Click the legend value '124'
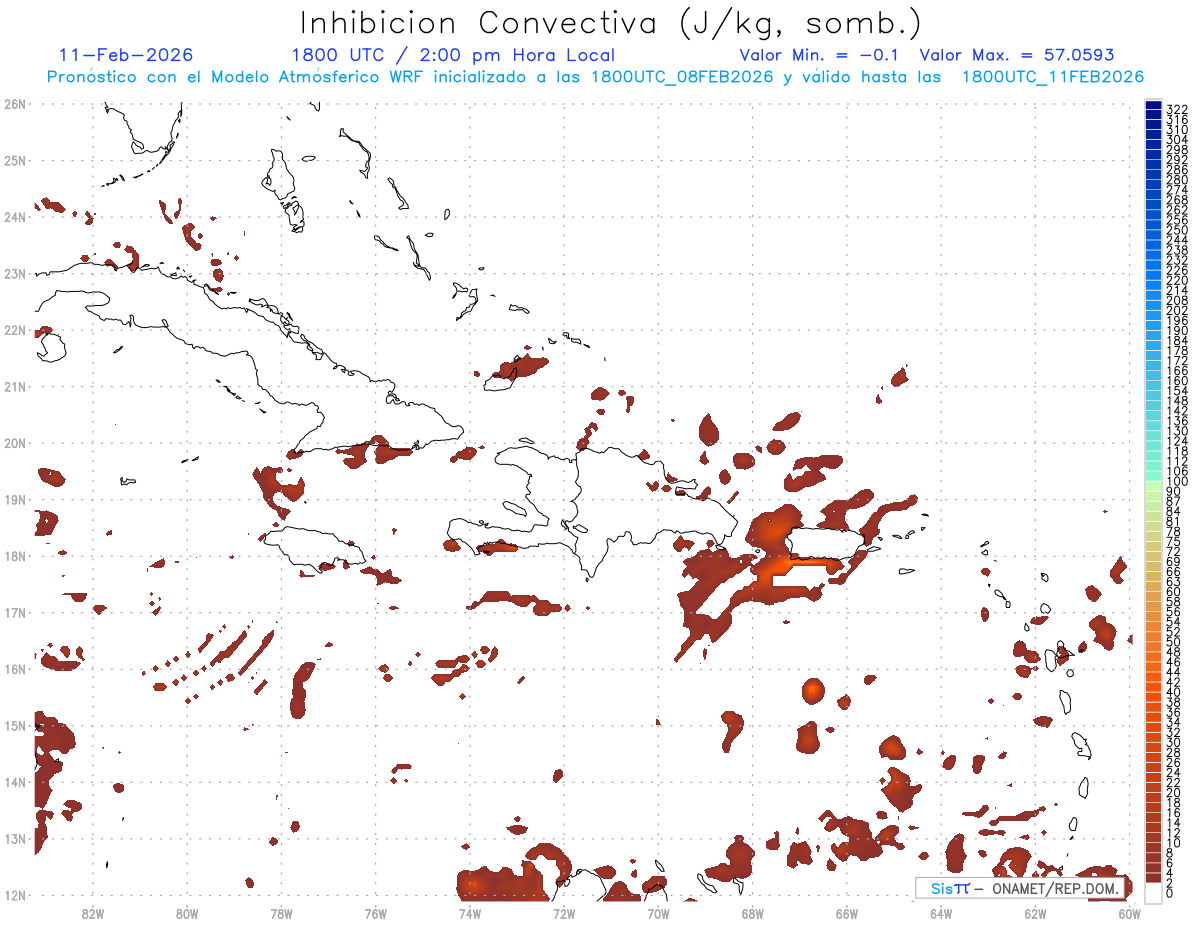Image resolution: width=1200 pixels, height=927 pixels. tap(1177, 441)
